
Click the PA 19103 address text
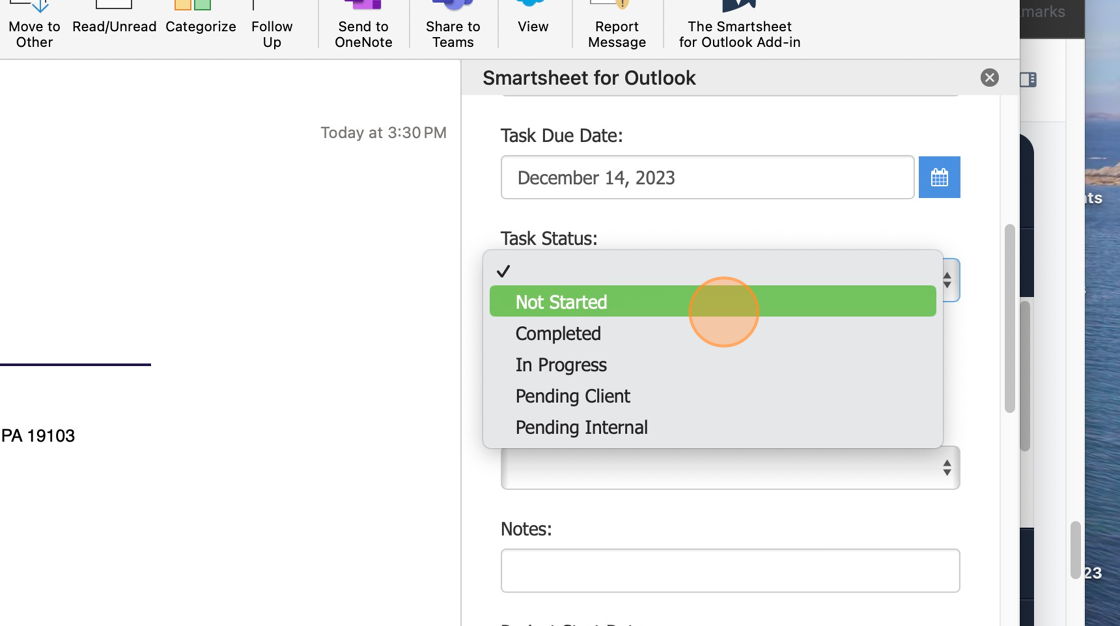[38, 436]
